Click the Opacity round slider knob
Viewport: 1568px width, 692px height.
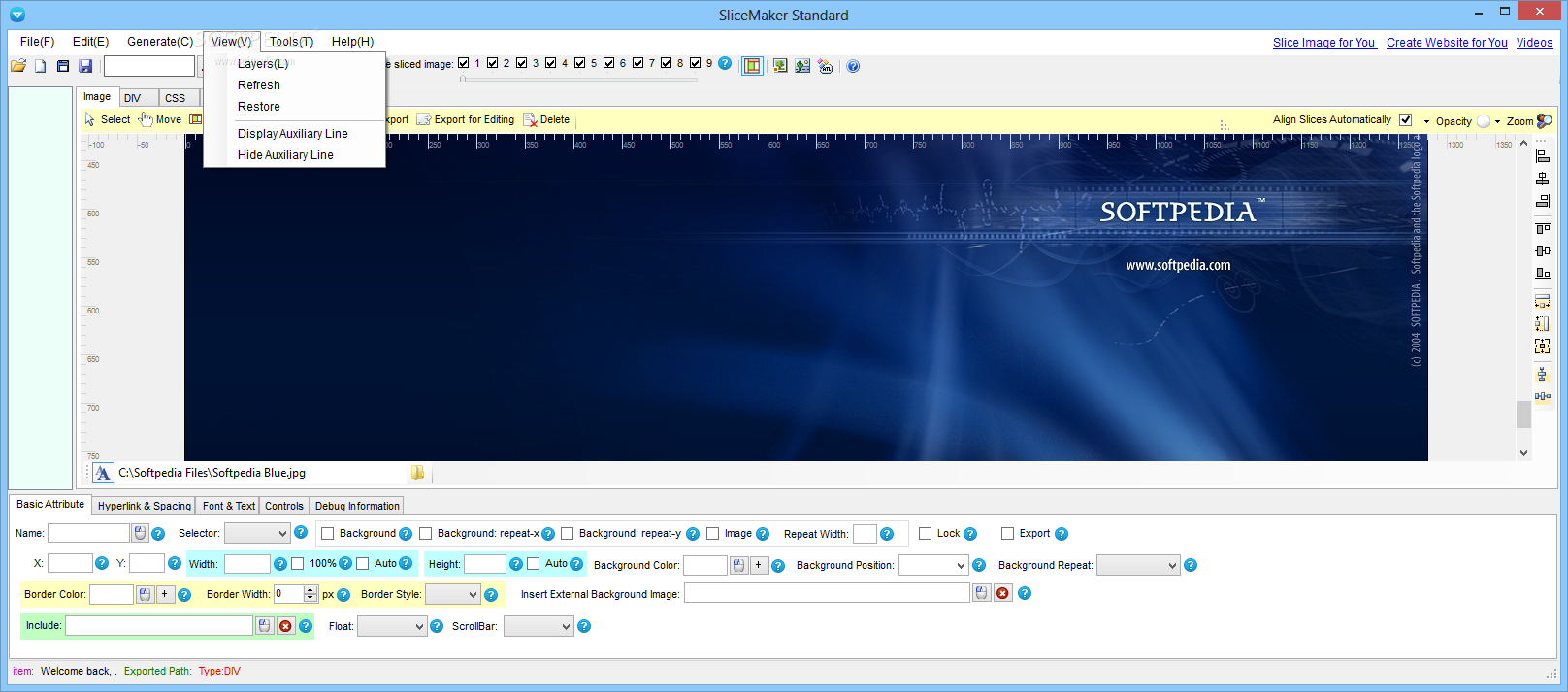click(x=1484, y=121)
